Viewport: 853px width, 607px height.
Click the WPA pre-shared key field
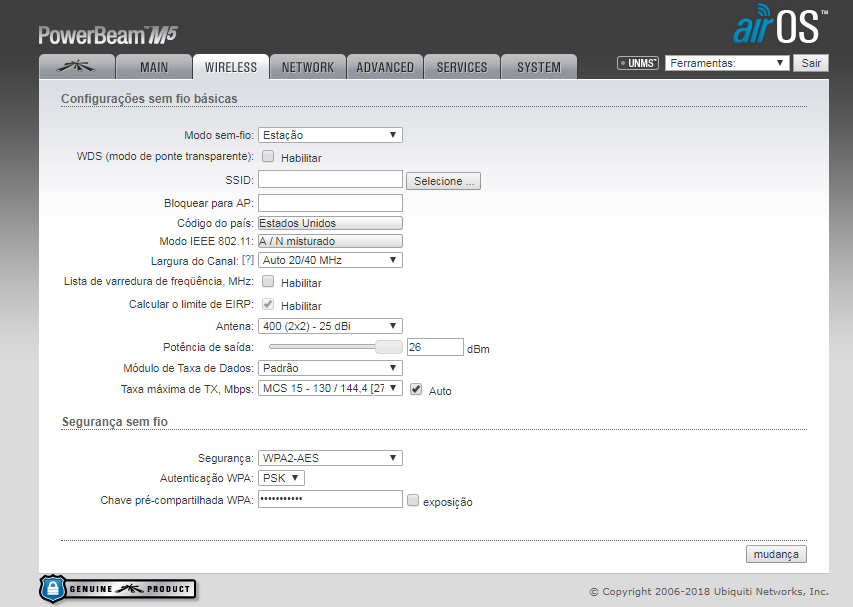pos(330,499)
